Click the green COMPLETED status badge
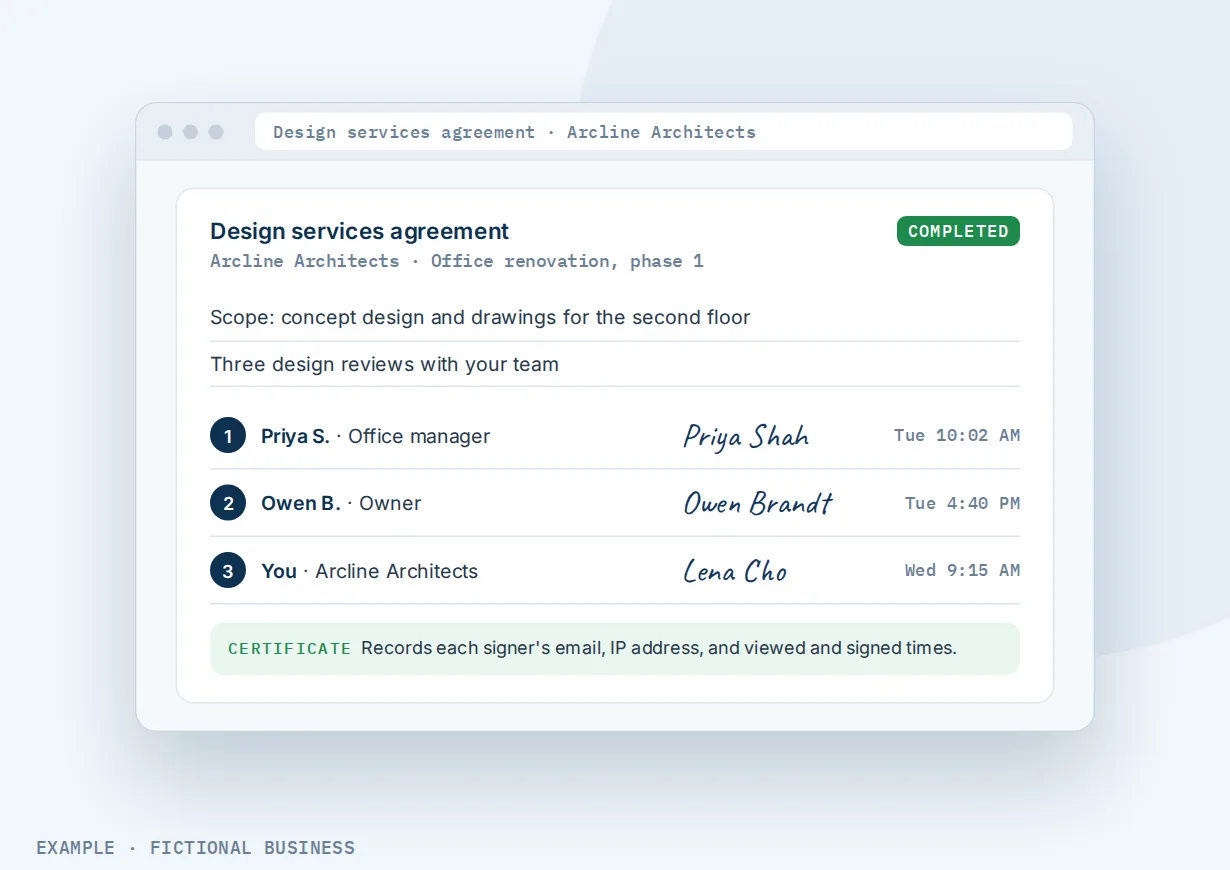The height and width of the screenshot is (870, 1230). [x=958, y=231]
